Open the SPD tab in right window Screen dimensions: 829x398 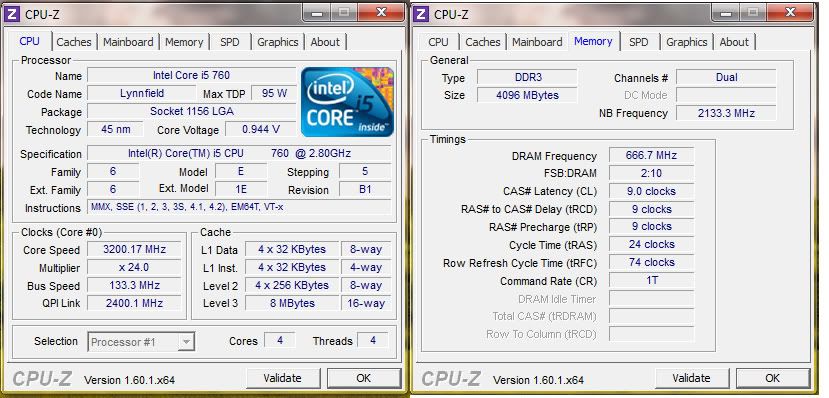639,42
